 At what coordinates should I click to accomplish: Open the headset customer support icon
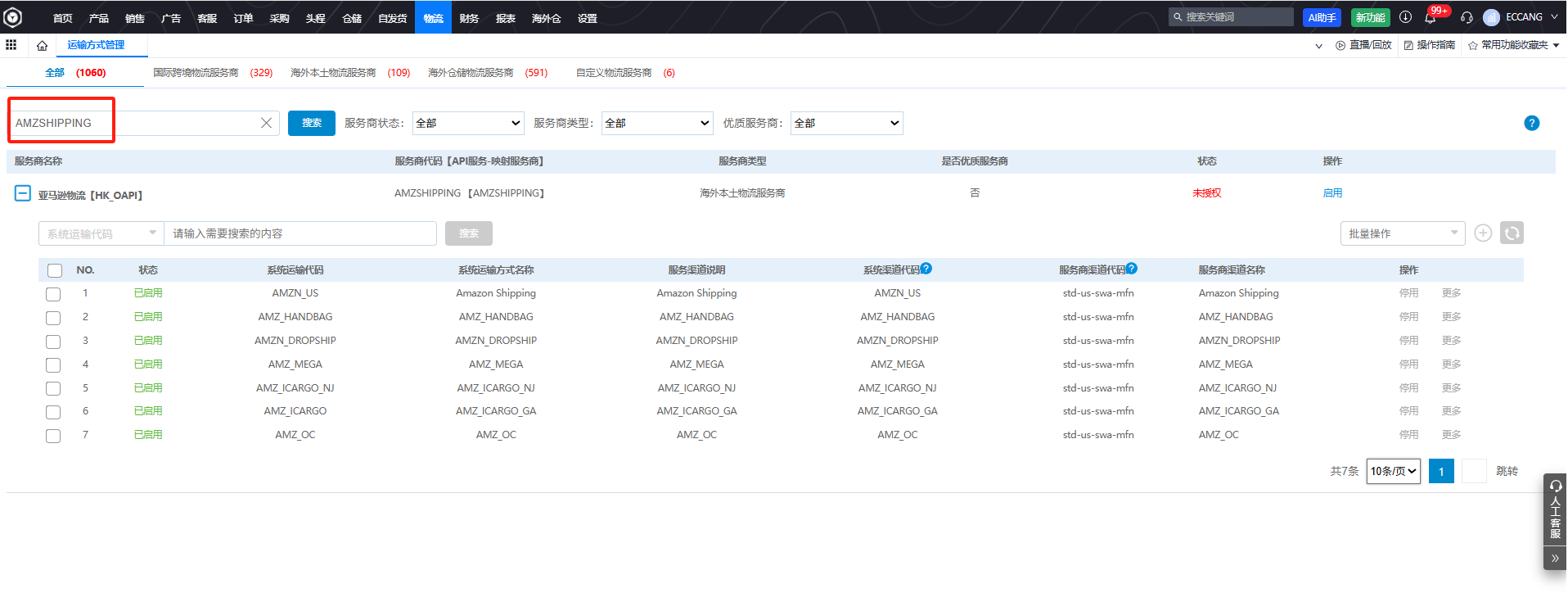1467,17
